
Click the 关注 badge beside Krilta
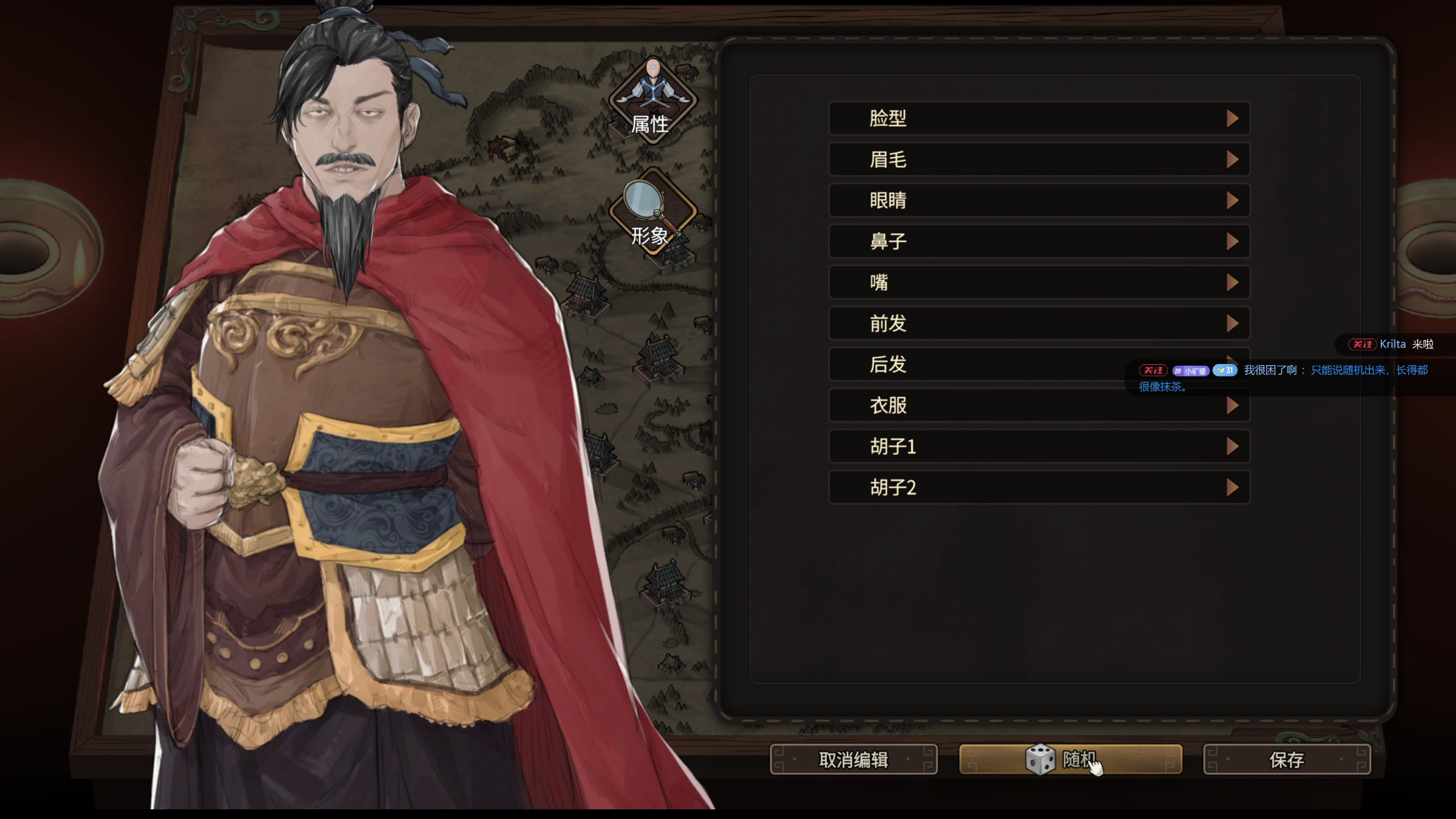point(1362,344)
